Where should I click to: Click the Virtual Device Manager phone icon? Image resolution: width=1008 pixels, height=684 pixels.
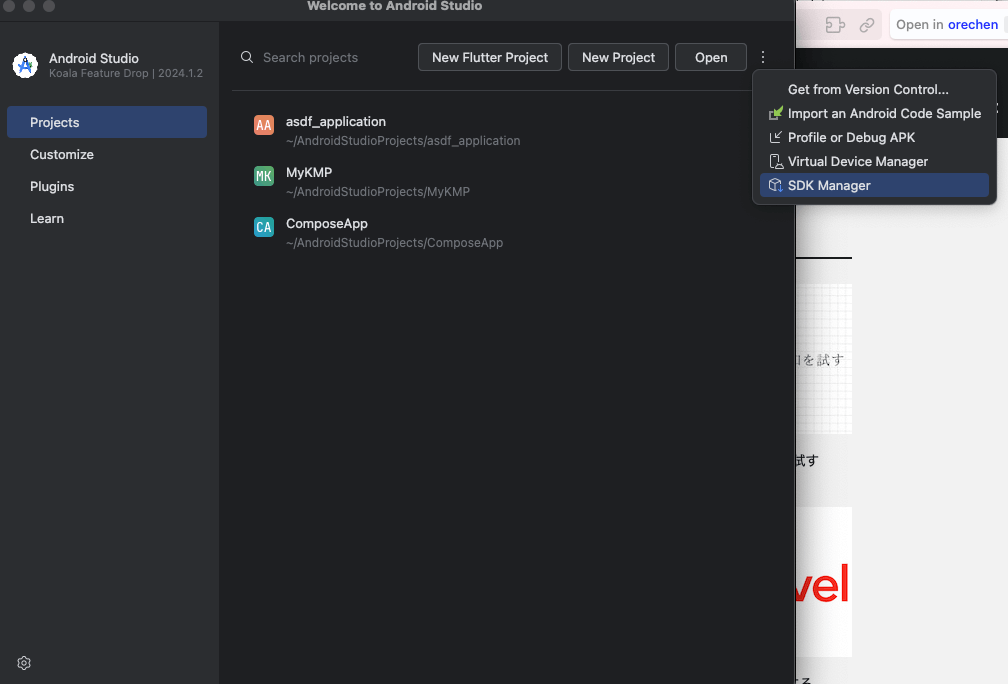776,161
